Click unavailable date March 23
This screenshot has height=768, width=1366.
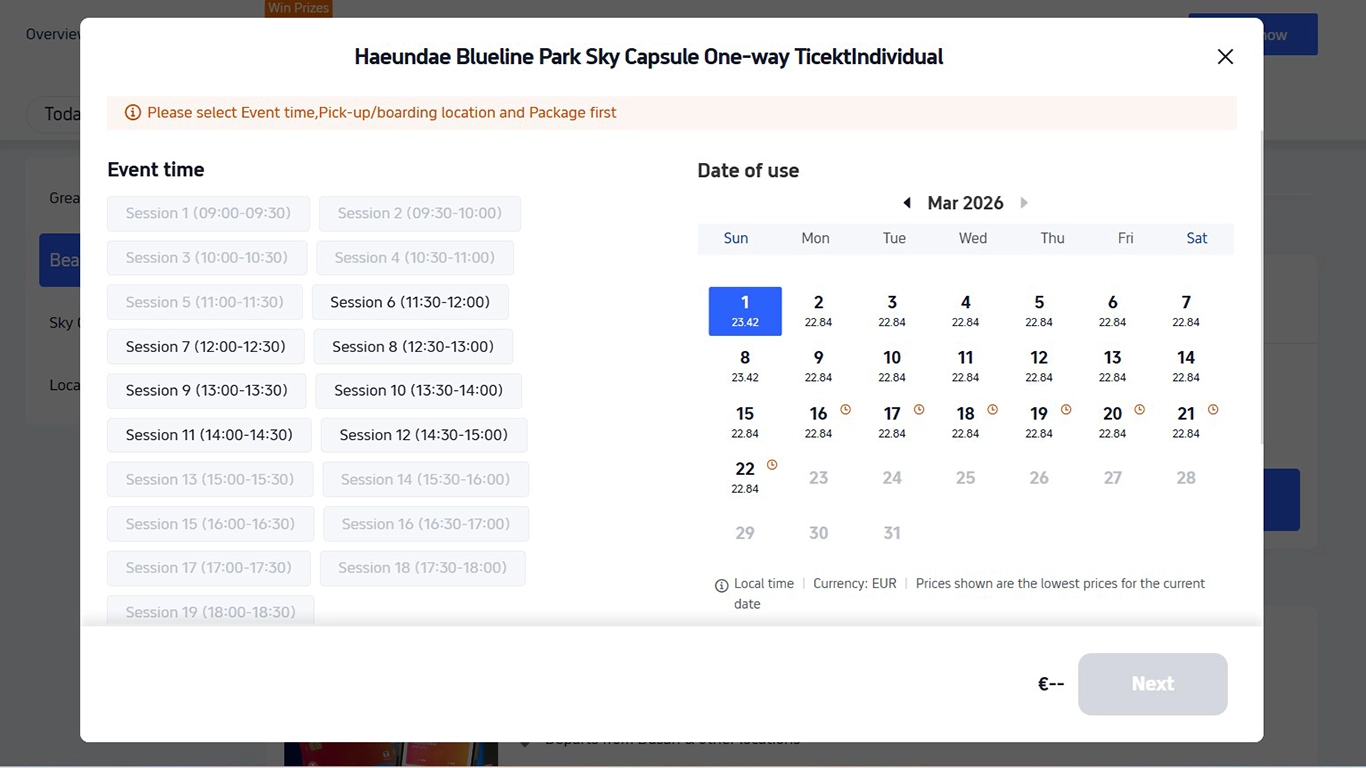pos(819,478)
